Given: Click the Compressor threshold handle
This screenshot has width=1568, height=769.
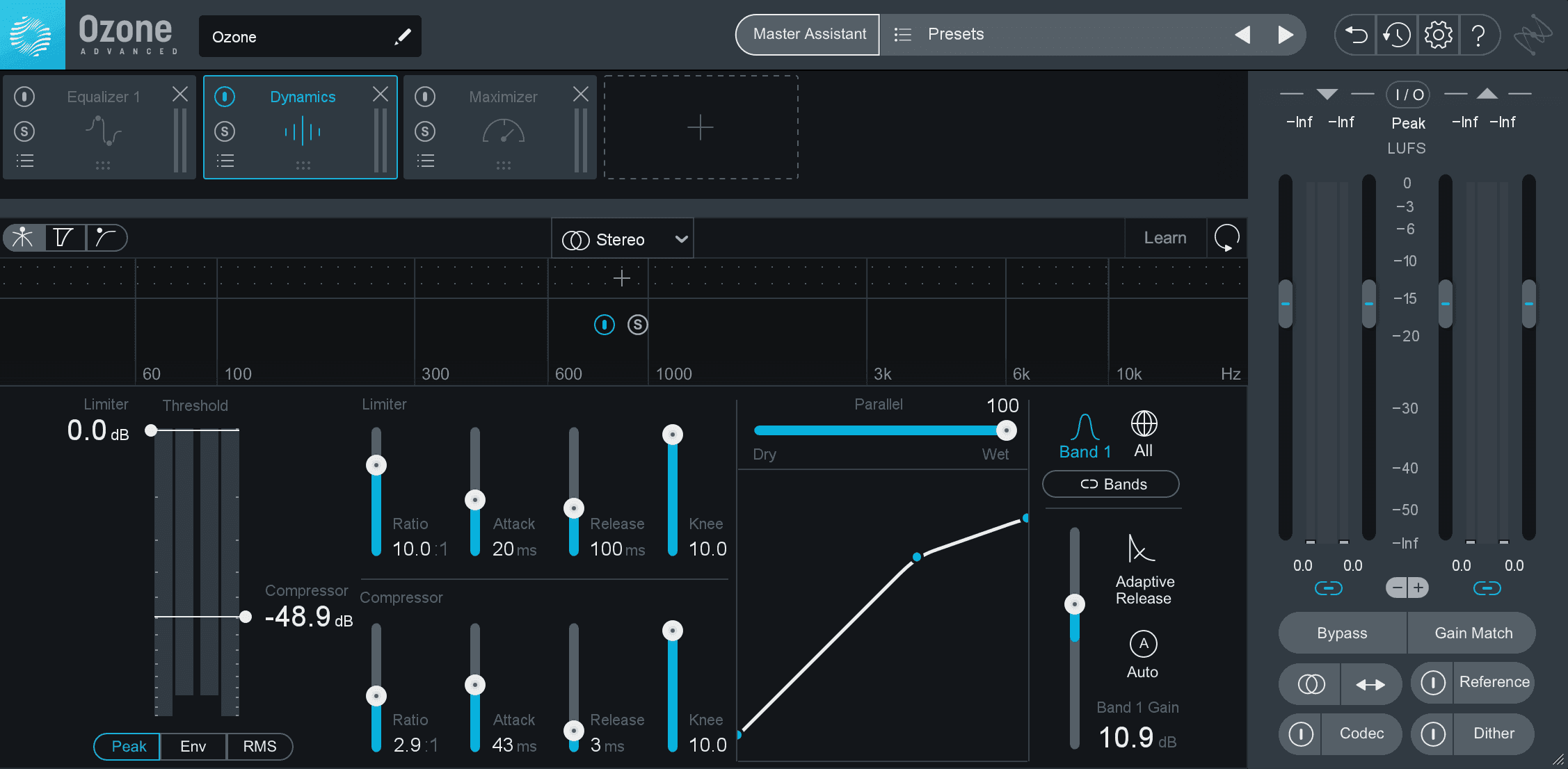Looking at the screenshot, I should point(246,617).
